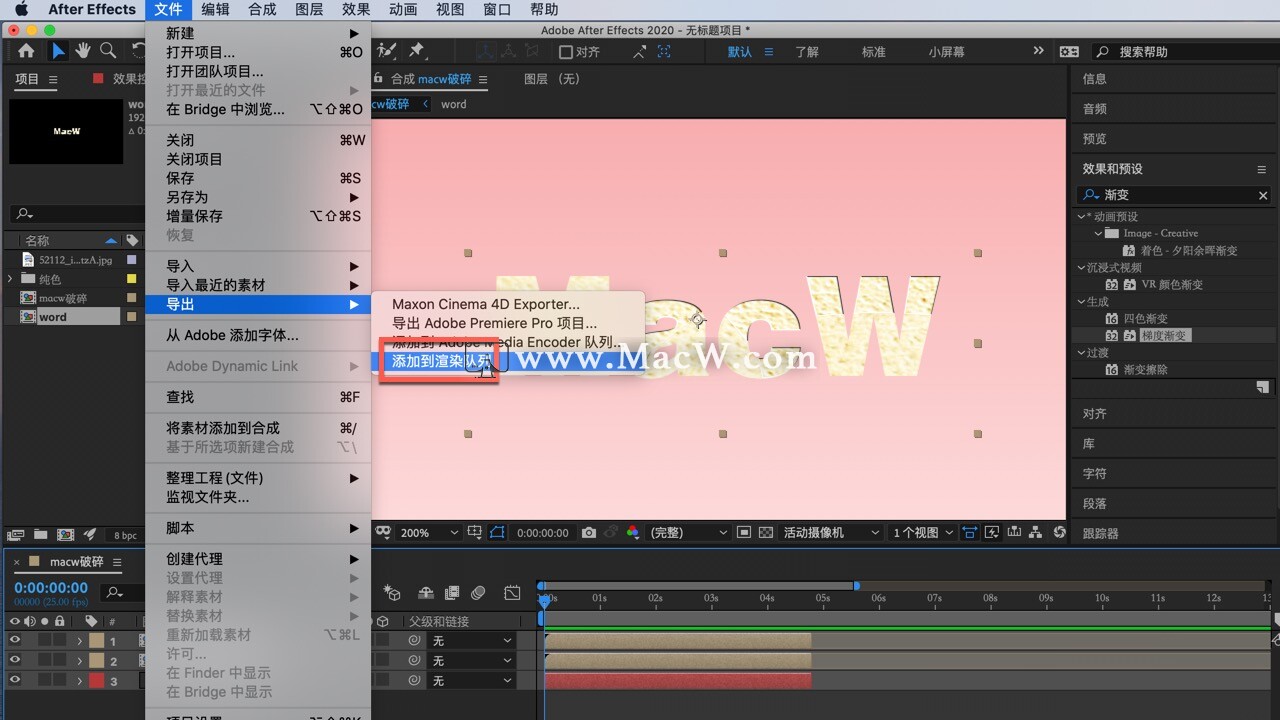Take a snapshot with the camera icon
1280x720 pixels.
(x=589, y=533)
